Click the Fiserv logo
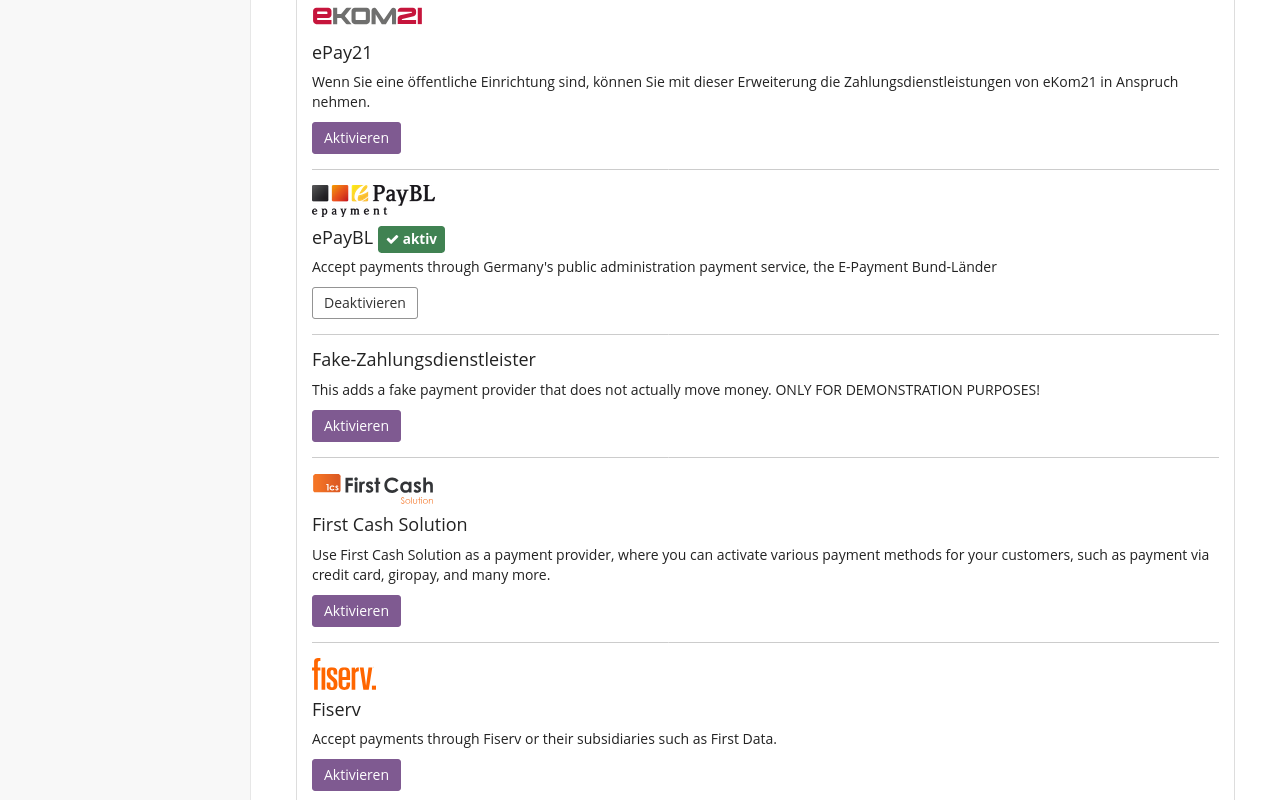Viewport: 1280px width, 800px height. point(344,674)
